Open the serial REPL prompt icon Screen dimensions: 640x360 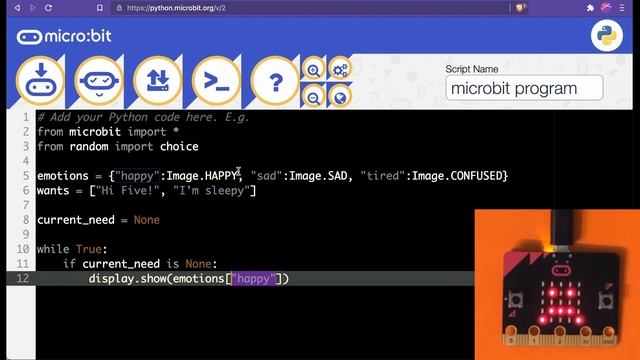click(216, 81)
